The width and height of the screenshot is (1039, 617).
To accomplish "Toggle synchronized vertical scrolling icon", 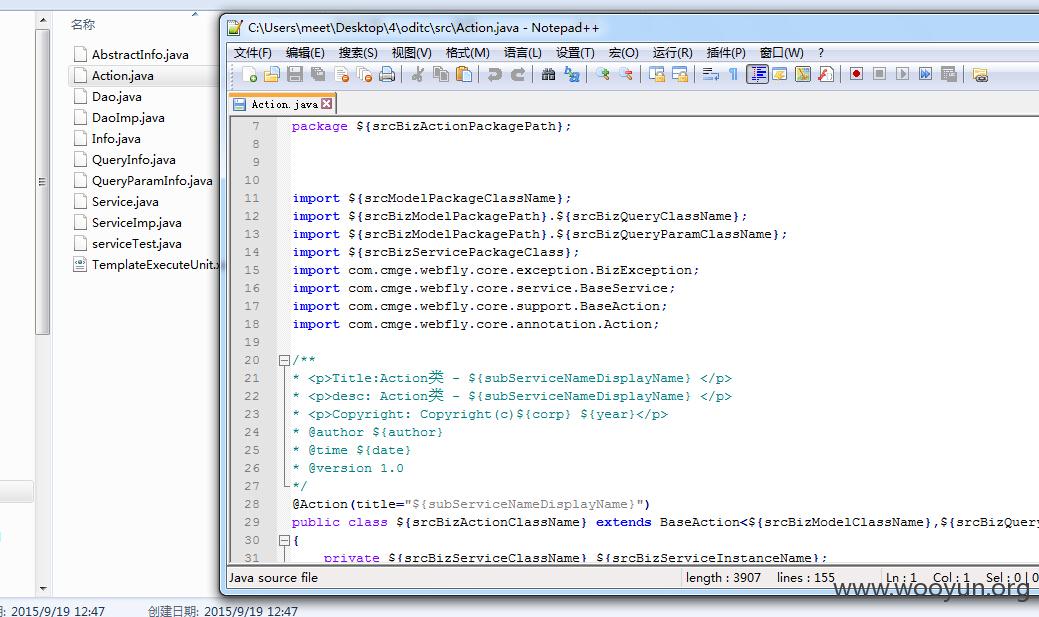I will pos(657,74).
